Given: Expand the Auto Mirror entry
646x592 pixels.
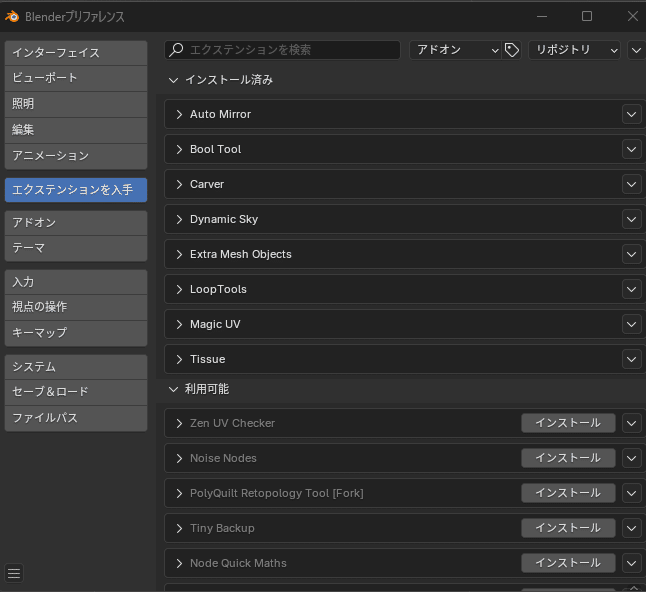Looking at the screenshot, I should tap(179, 114).
